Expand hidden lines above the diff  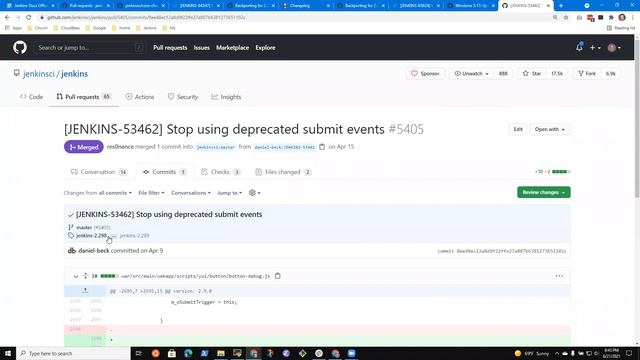coord(85,291)
